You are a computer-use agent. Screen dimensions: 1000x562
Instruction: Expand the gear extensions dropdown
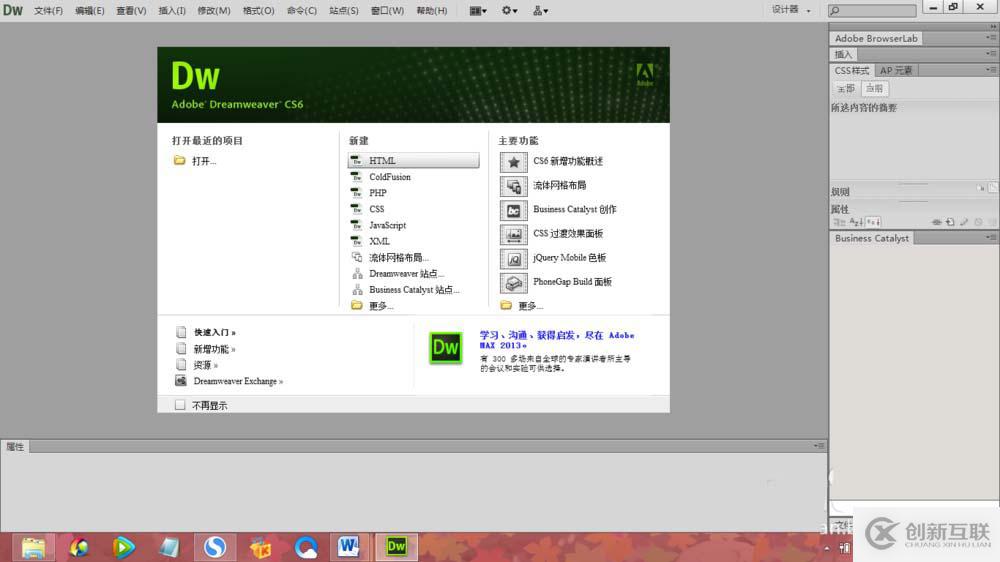(510, 10)
